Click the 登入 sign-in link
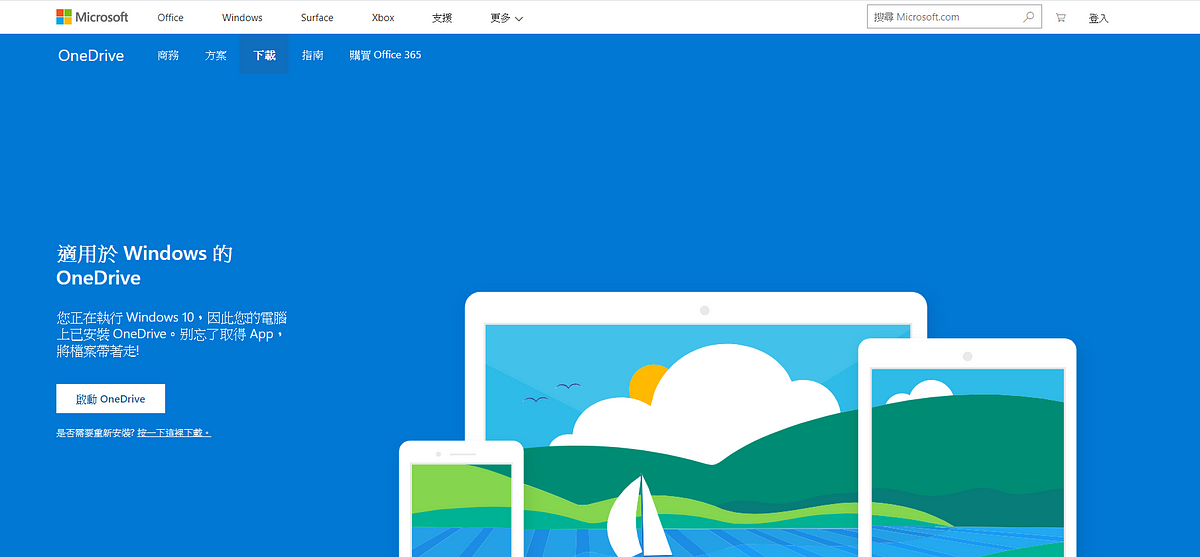 point(1098,18)
